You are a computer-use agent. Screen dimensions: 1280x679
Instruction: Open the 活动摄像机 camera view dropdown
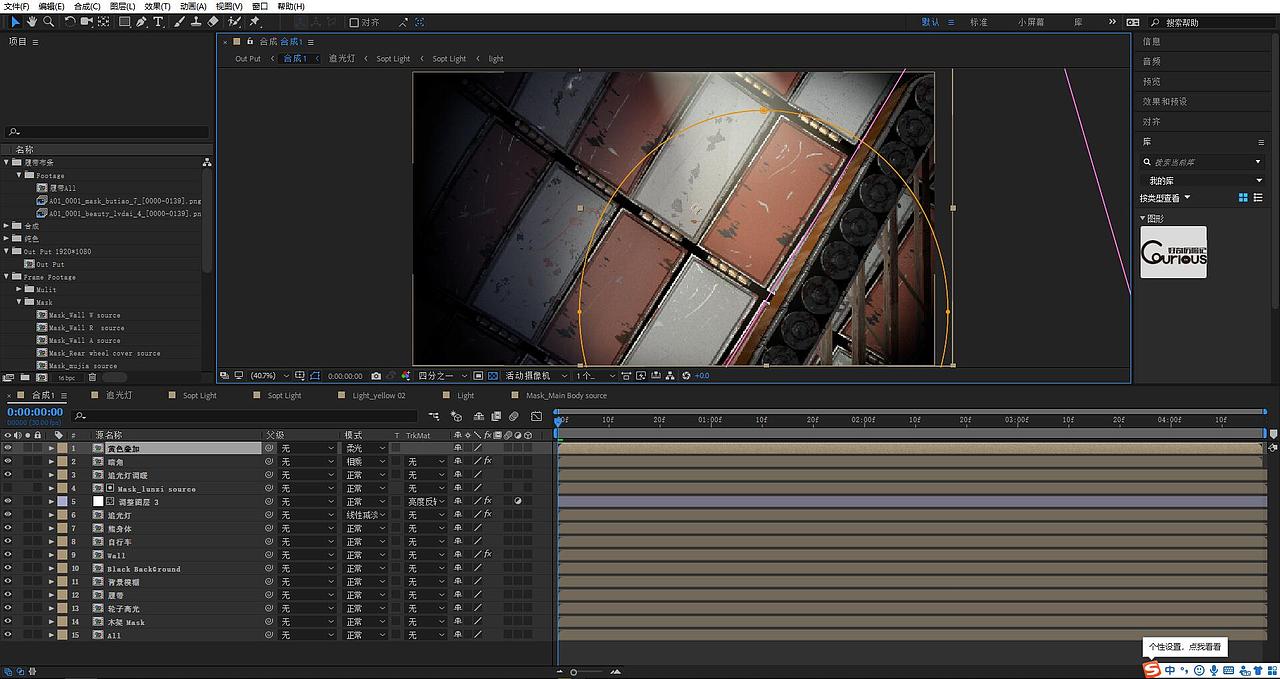coord(533,376)
